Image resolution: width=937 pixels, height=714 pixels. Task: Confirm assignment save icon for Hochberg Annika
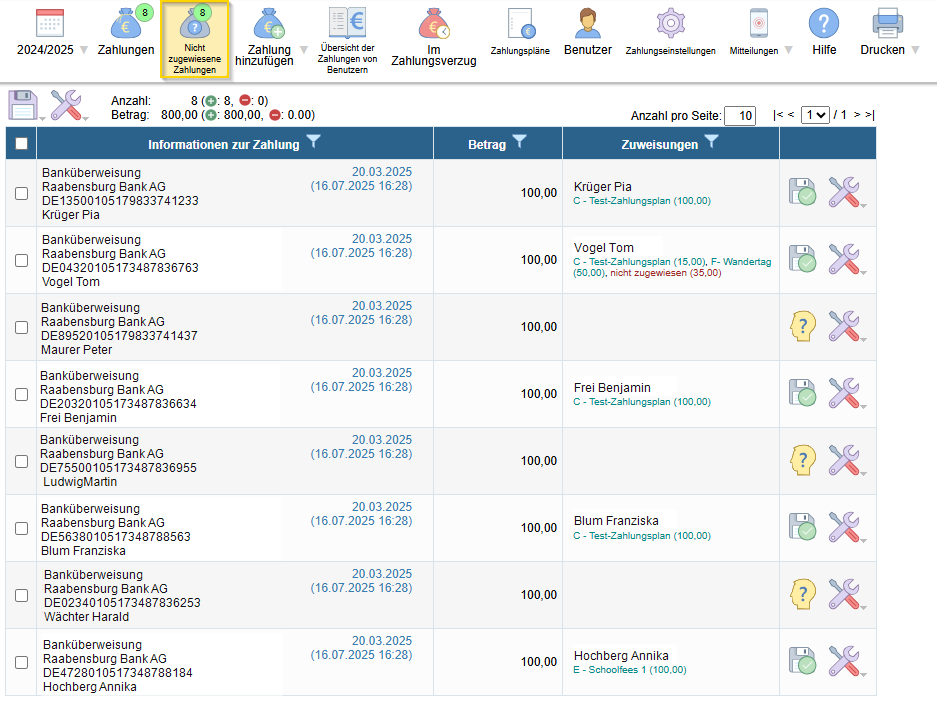coord(803,661)
